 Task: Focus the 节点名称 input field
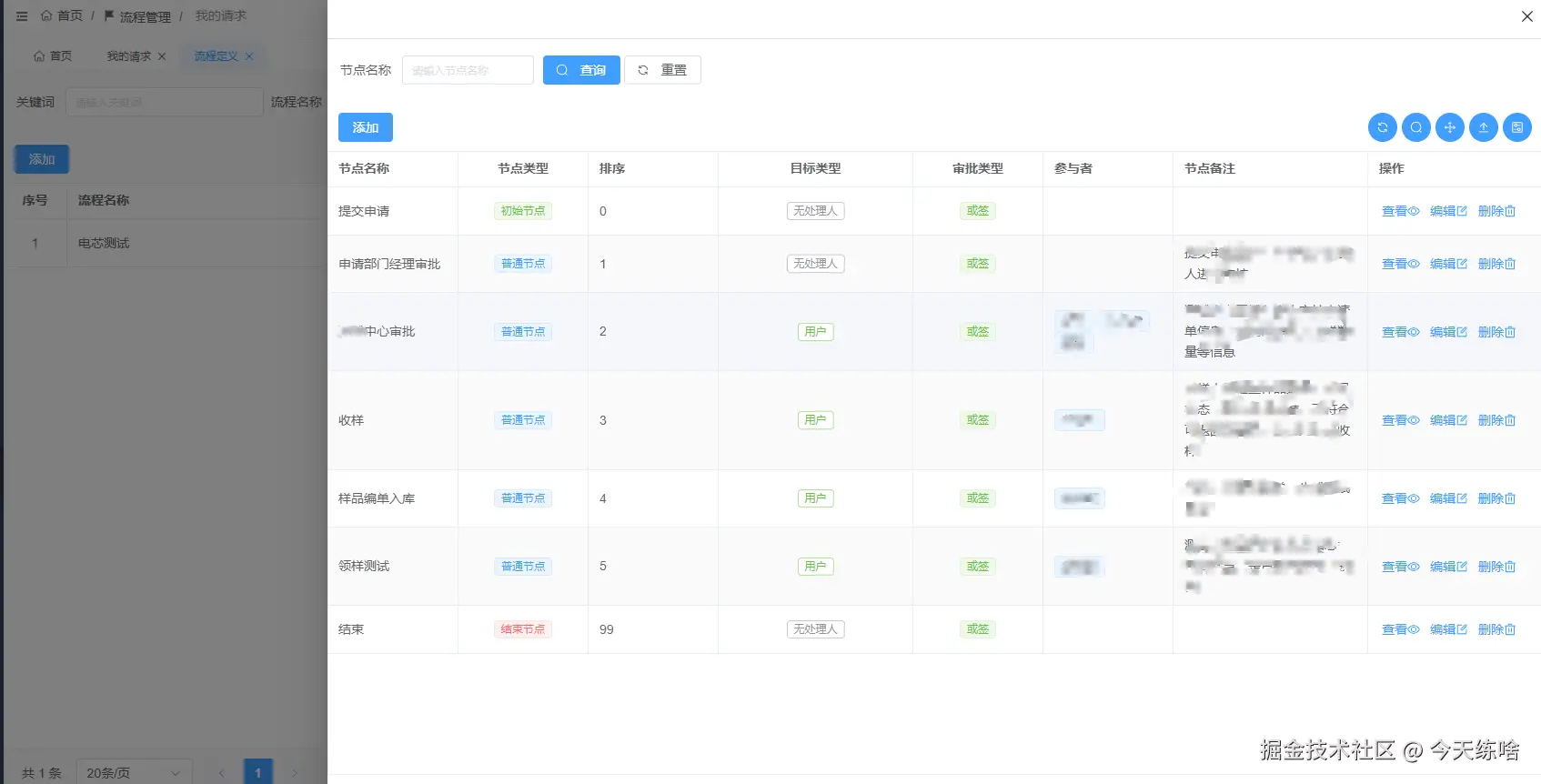click(x=468, y=70)
